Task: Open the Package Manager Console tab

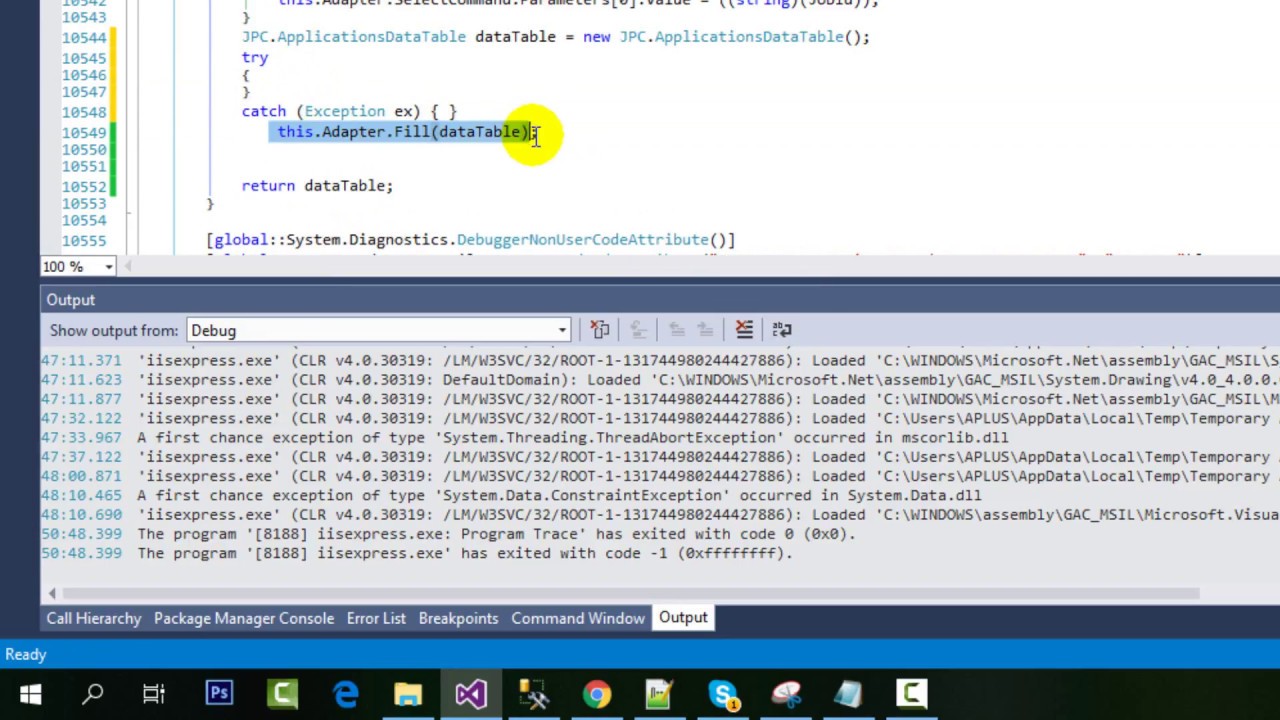Action: click(244, 618)
